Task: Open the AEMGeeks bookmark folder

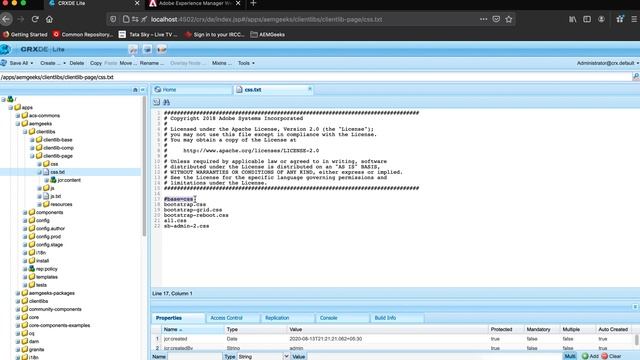Action: (x=268, y=35)
